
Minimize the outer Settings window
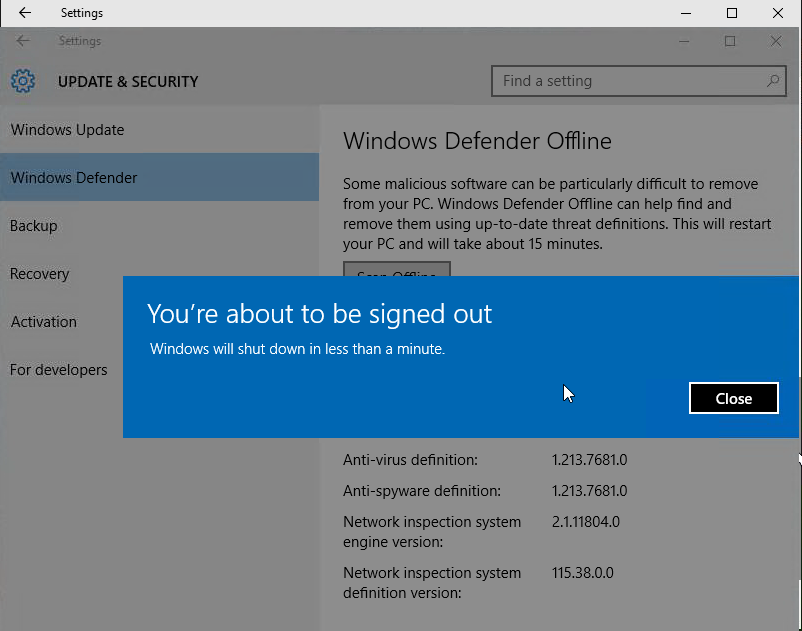(686, 13)
